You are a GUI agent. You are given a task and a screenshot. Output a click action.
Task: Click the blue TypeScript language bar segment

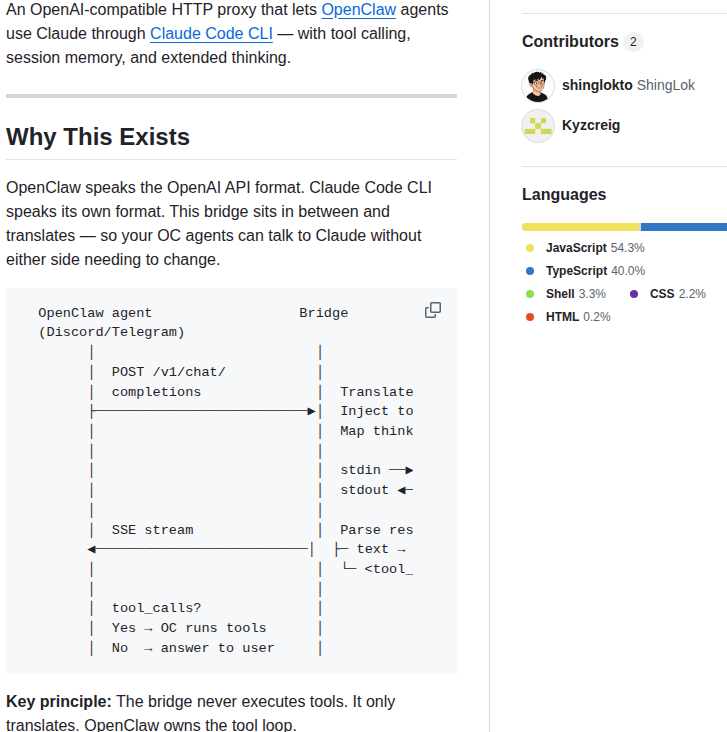click(x=684, y=227)
